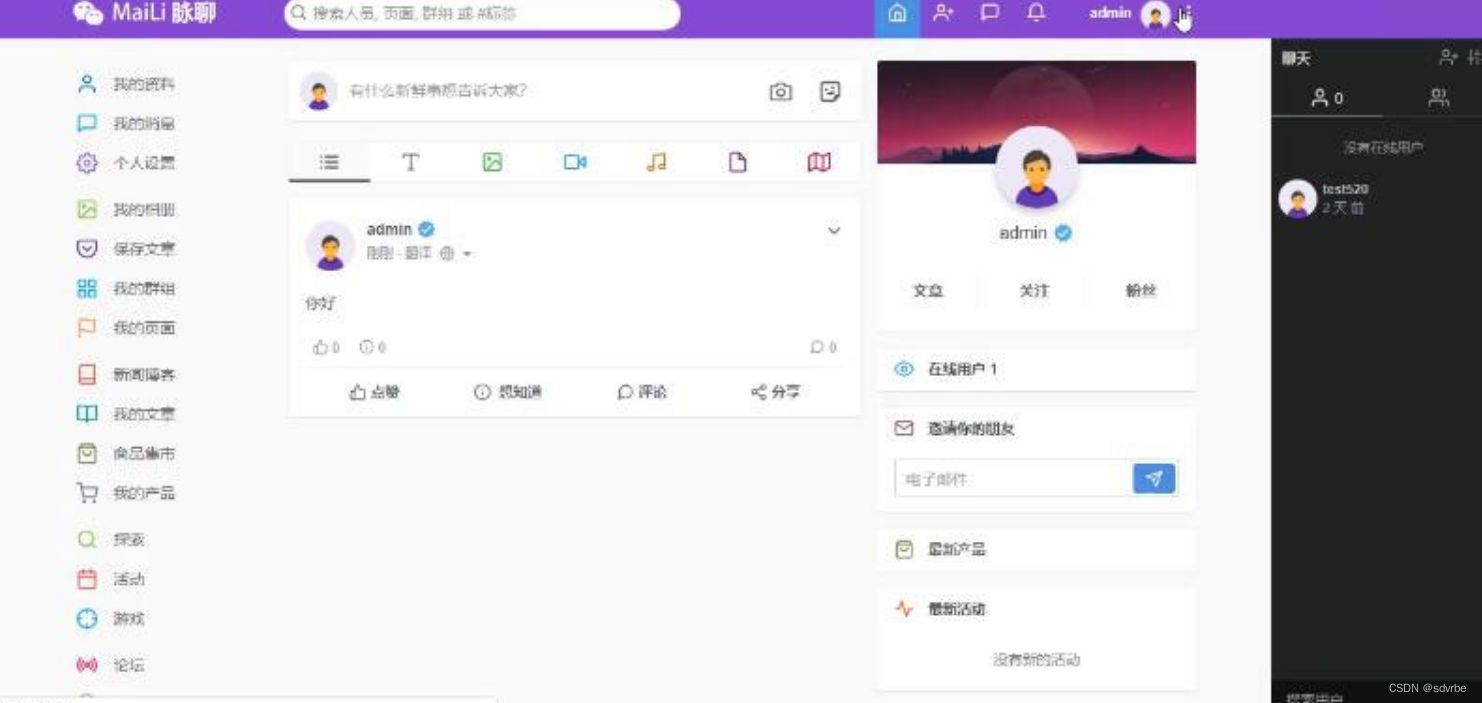This screenshot has width=1482, height=703.
Task: Expand the options chevron on admin's post
Action: point(833,231)
